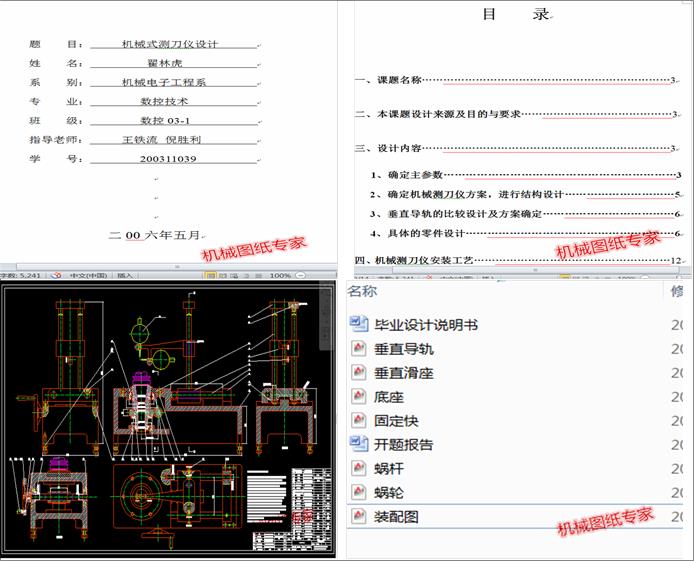Click contents entry 2、确定机械测刀仪方案

click(526, 194)
